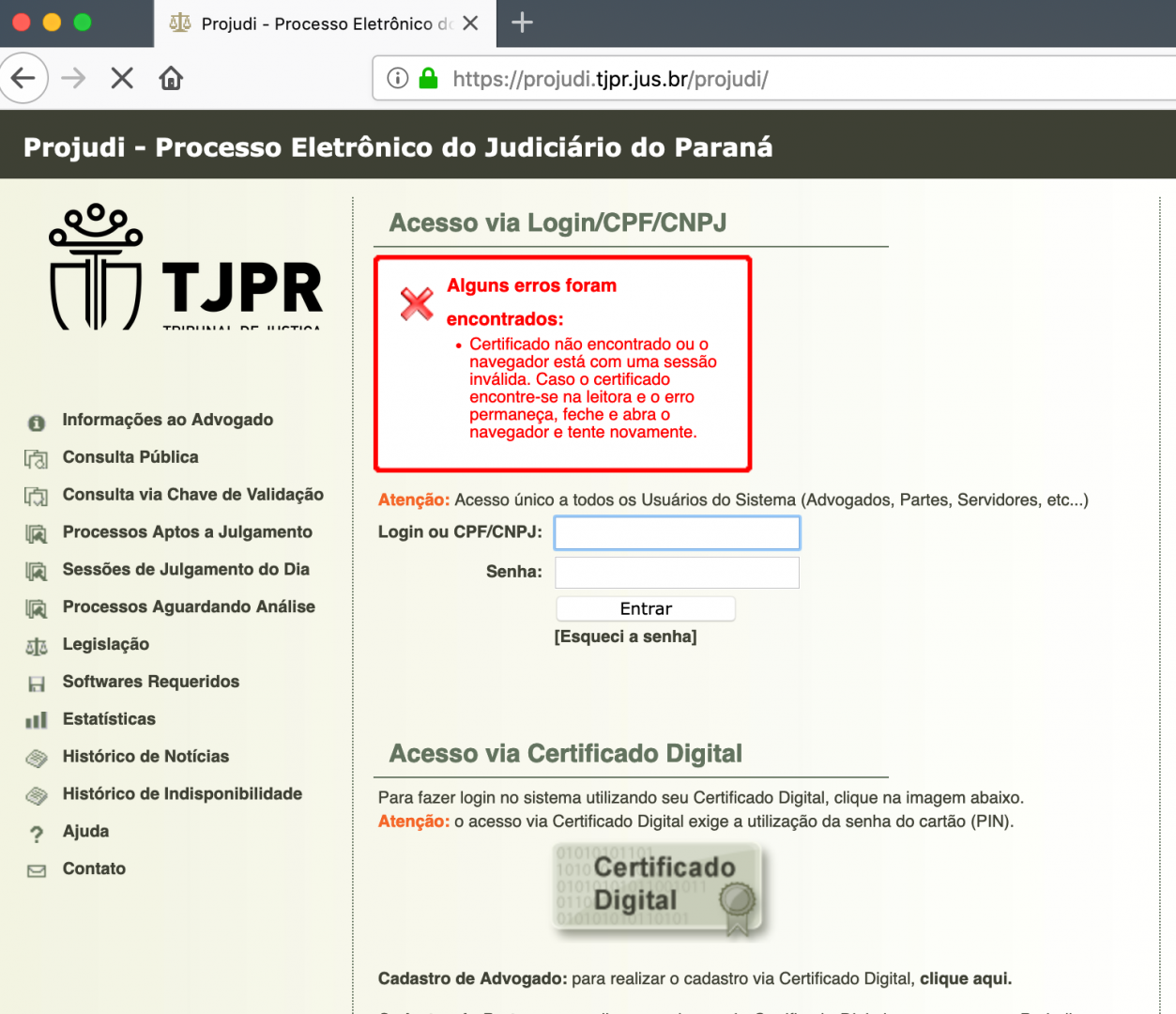This screenshot has height=1014, width=1176.
Task: Click the 'Certificado não encontrado' error message
Action: tap(593, 389)
